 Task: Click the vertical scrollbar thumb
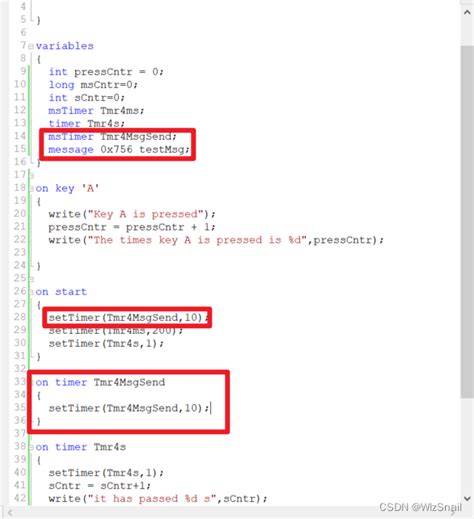coord(467,222)
